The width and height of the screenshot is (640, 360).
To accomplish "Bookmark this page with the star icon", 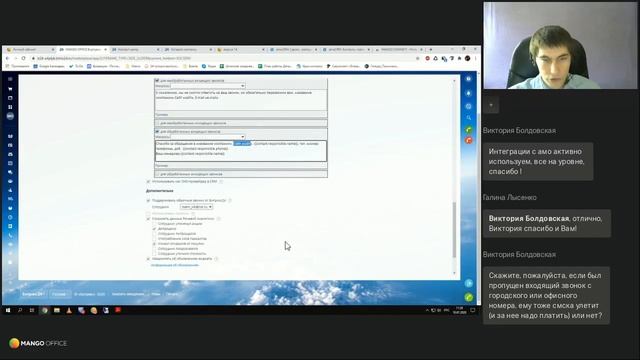I will pos(418,58).
